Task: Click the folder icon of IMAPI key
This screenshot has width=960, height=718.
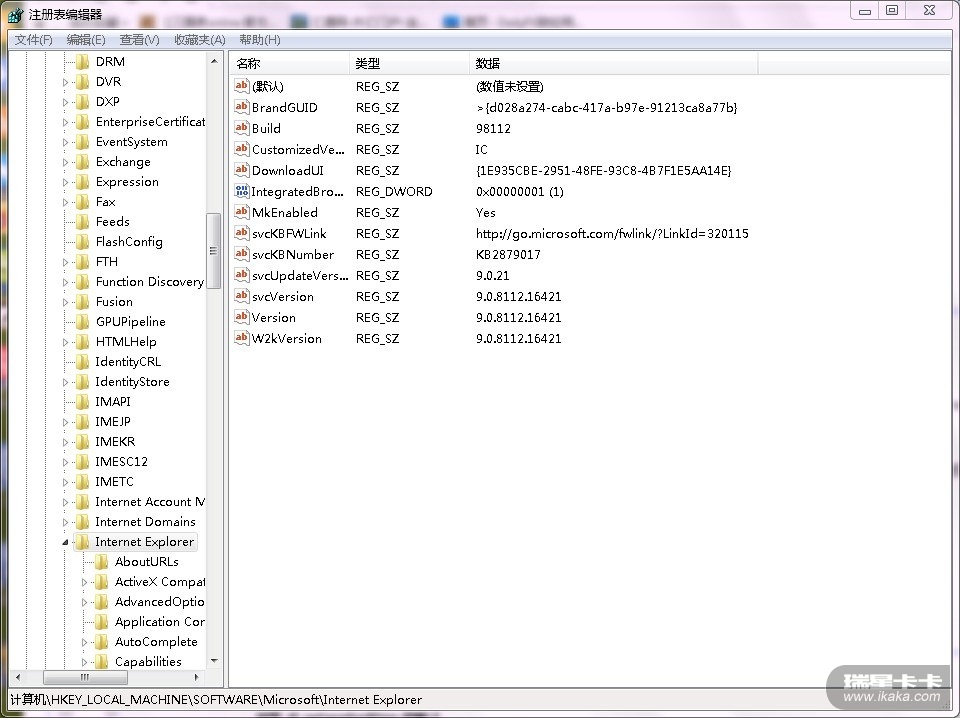Action: point(82,402)
